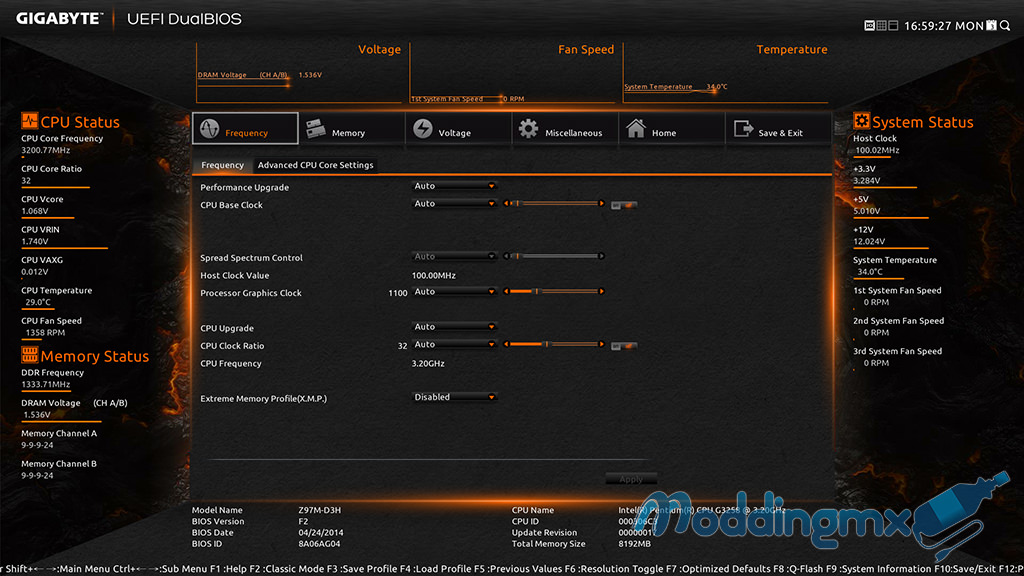Click the "F1 :Help" shortcut hint
Viewport: 1024px width, 576px height.
pyautogui.click(x=228, y=569)
